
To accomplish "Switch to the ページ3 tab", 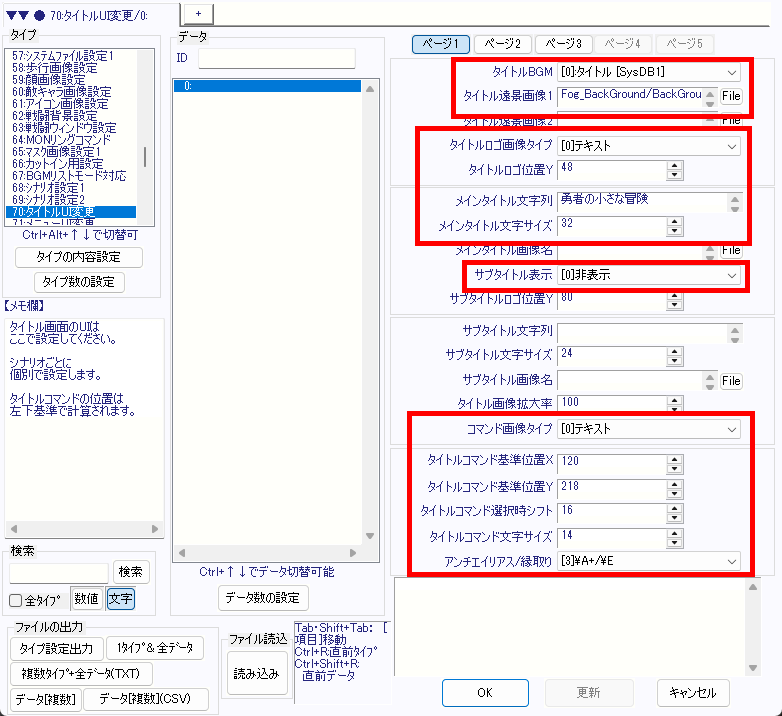I will point(564,44).
